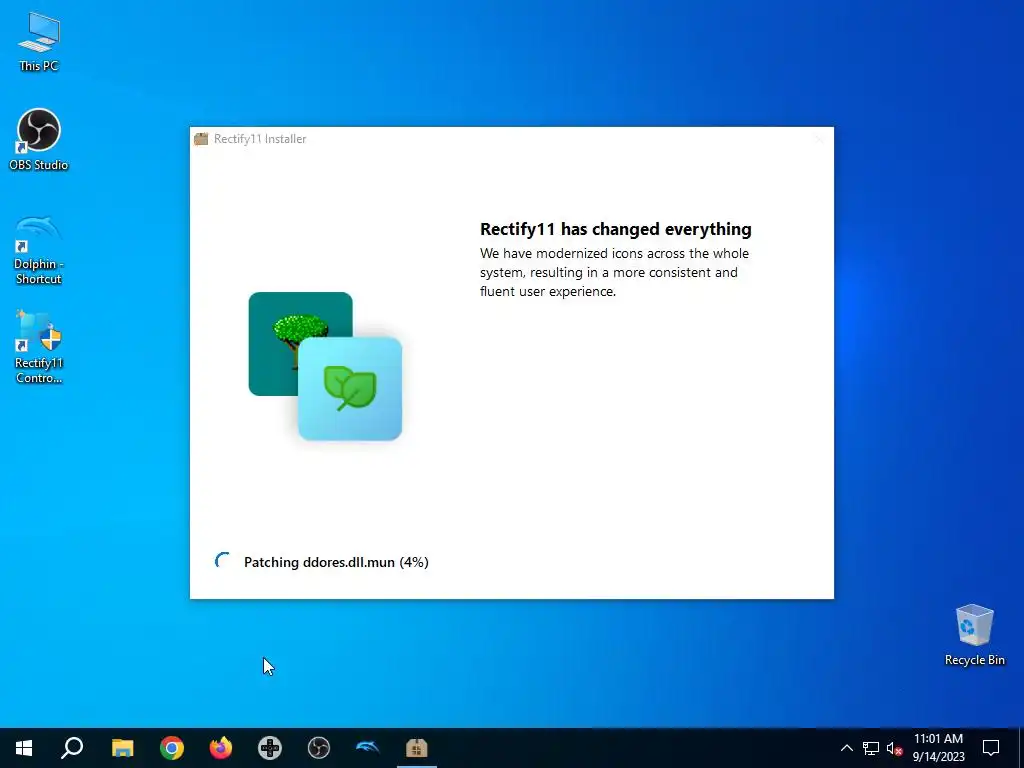Viewport: 1024px width, 768px height.
Task: Open taskbar Search
Action: click(x=72, y=748)
